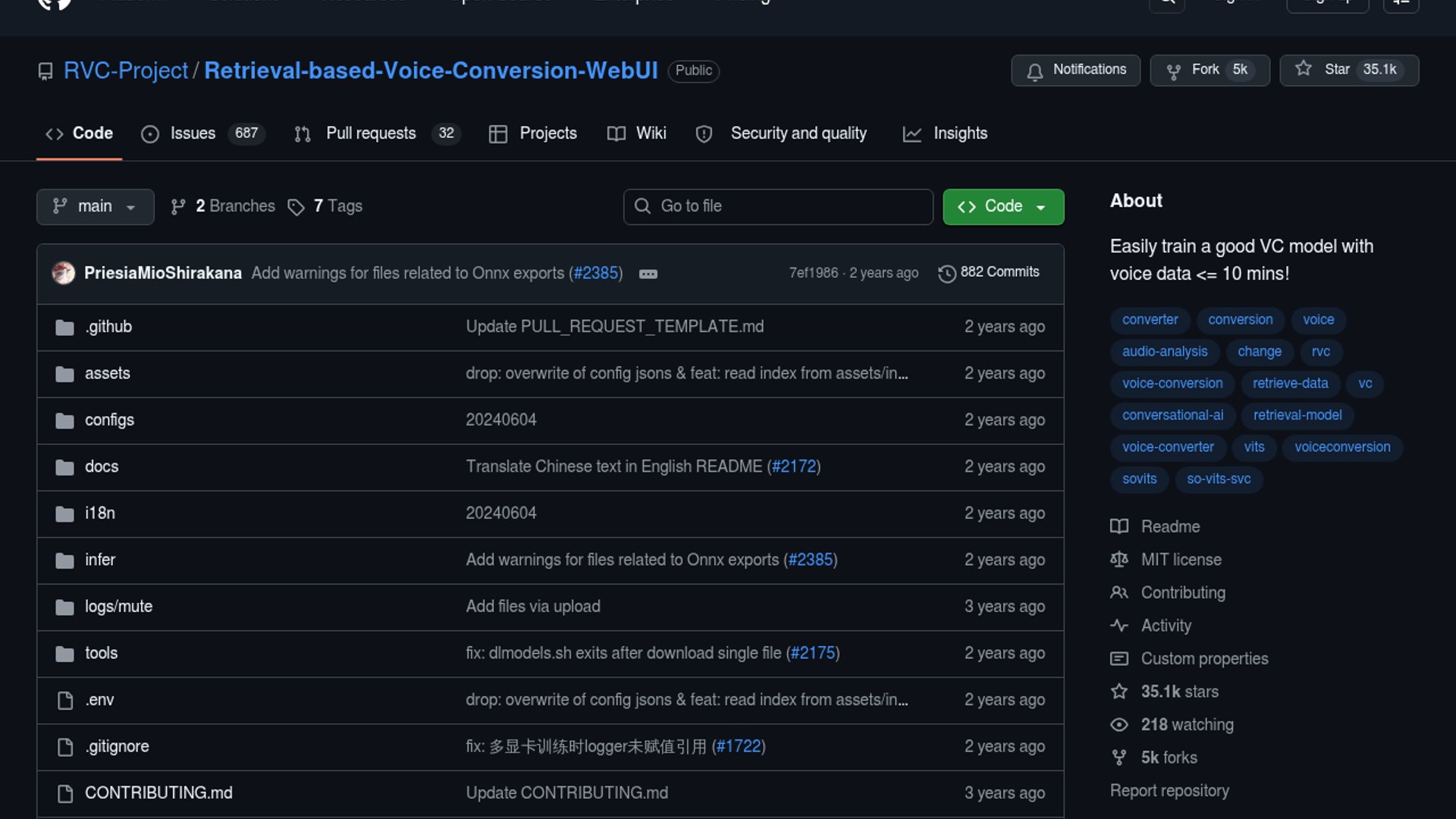Expand the commit message ellipsis

coord(648,274)
